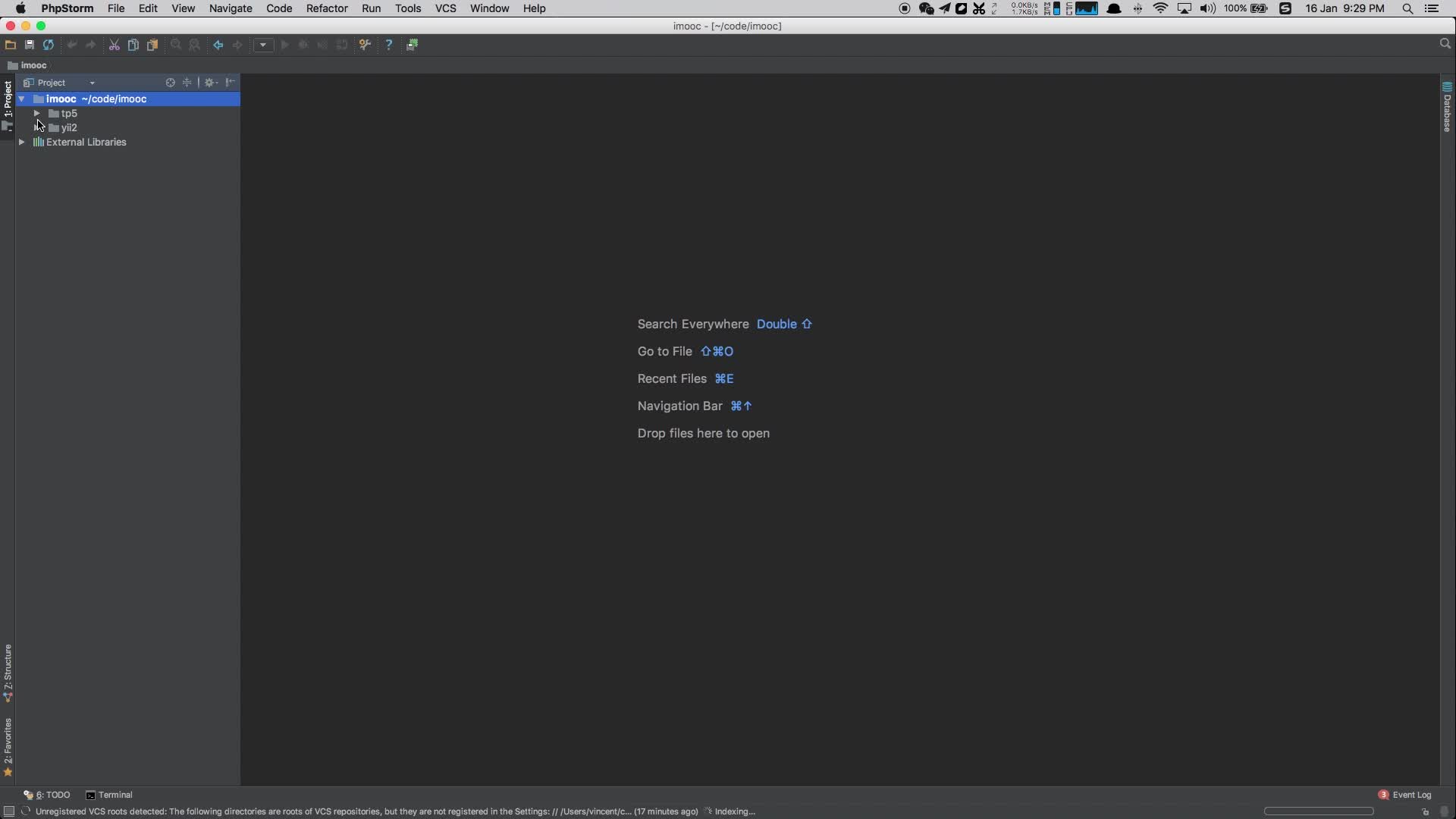
Task: Open the Project view selector dropdown
Action: point(59,83)
